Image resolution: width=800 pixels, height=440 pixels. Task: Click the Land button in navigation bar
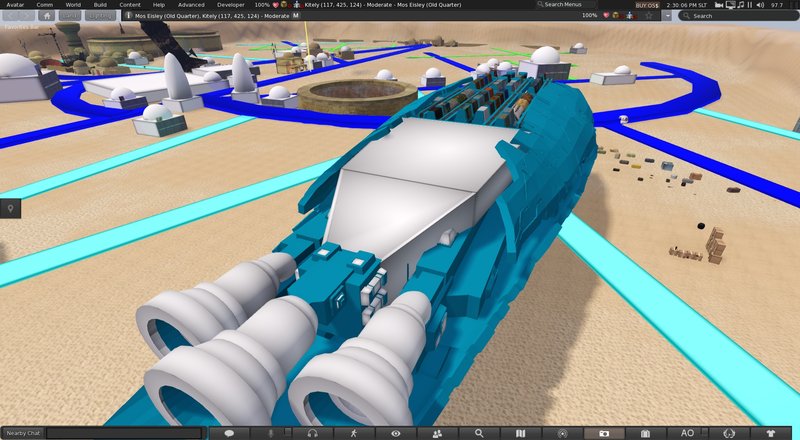coord(70,16)
